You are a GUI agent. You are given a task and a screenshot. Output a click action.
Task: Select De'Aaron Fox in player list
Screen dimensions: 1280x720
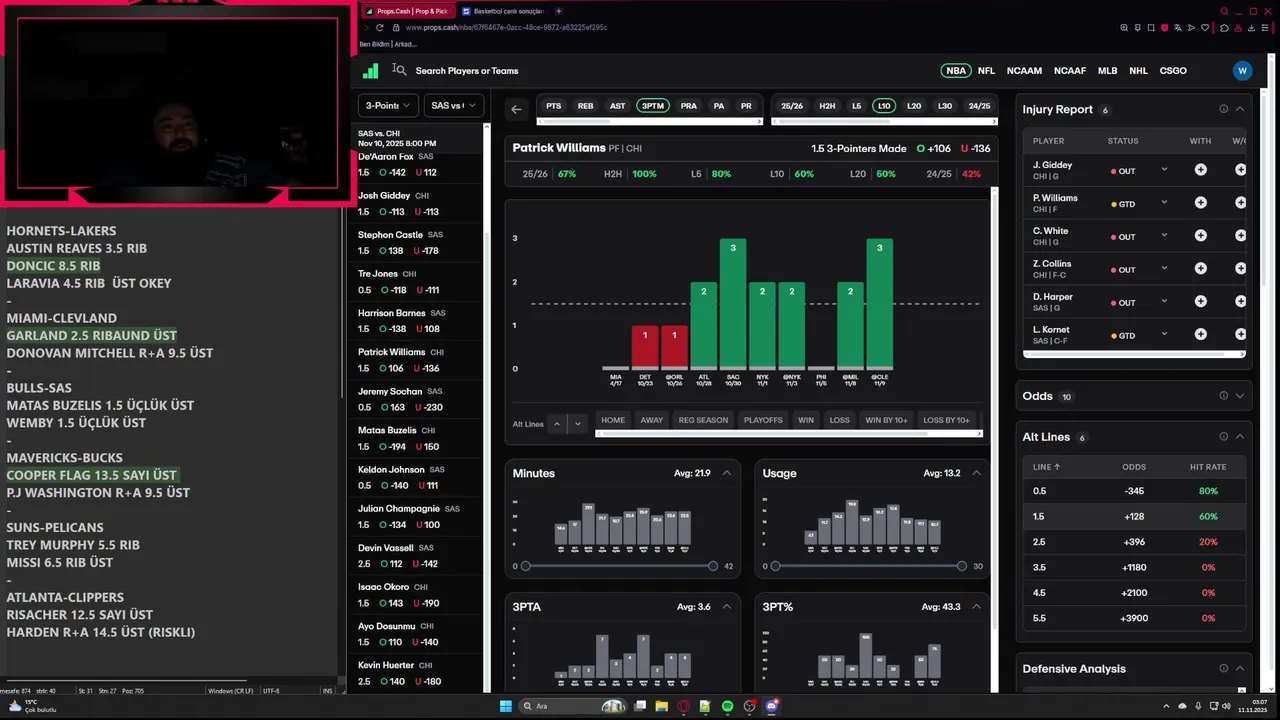[x=419, y=164]
